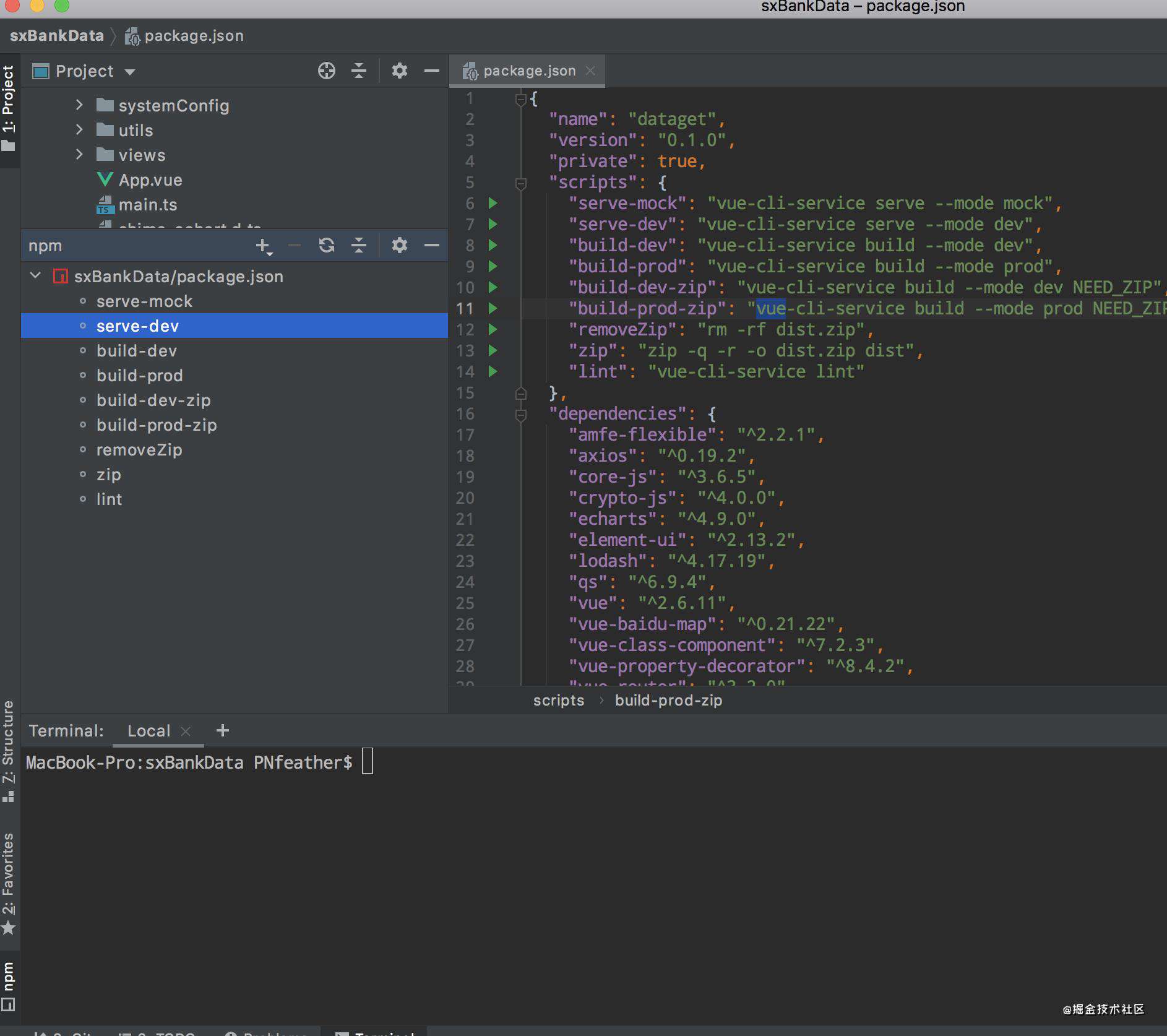
Task: Click the locate/select opened file target icon
Action: tap(327, 71)
